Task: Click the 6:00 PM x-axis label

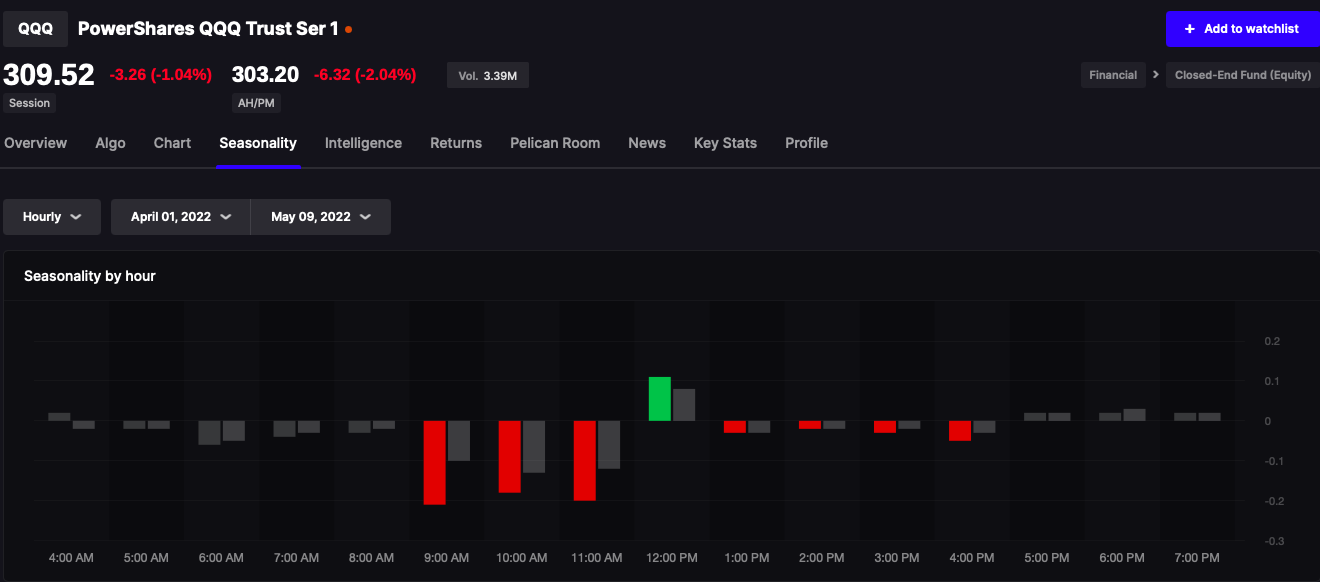Action: pyautogui.click(x=1122, y=557)
